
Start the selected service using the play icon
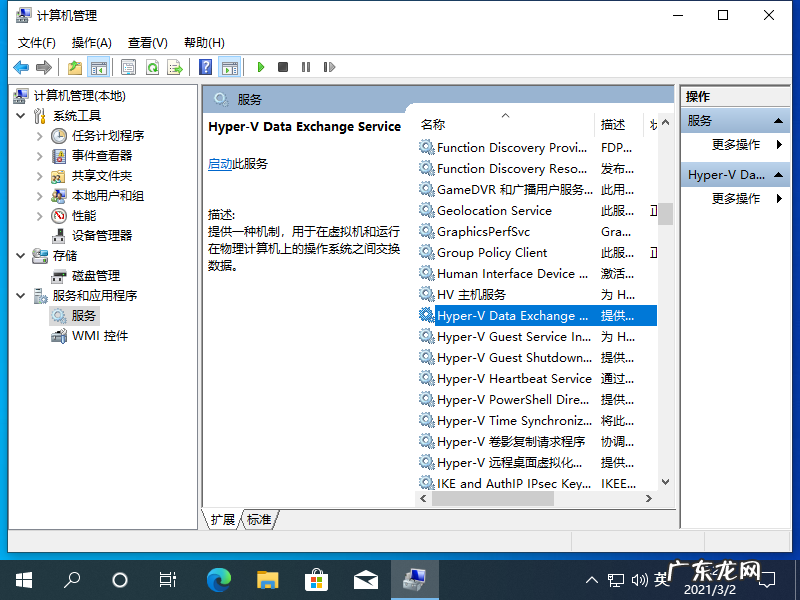(260, 67)
